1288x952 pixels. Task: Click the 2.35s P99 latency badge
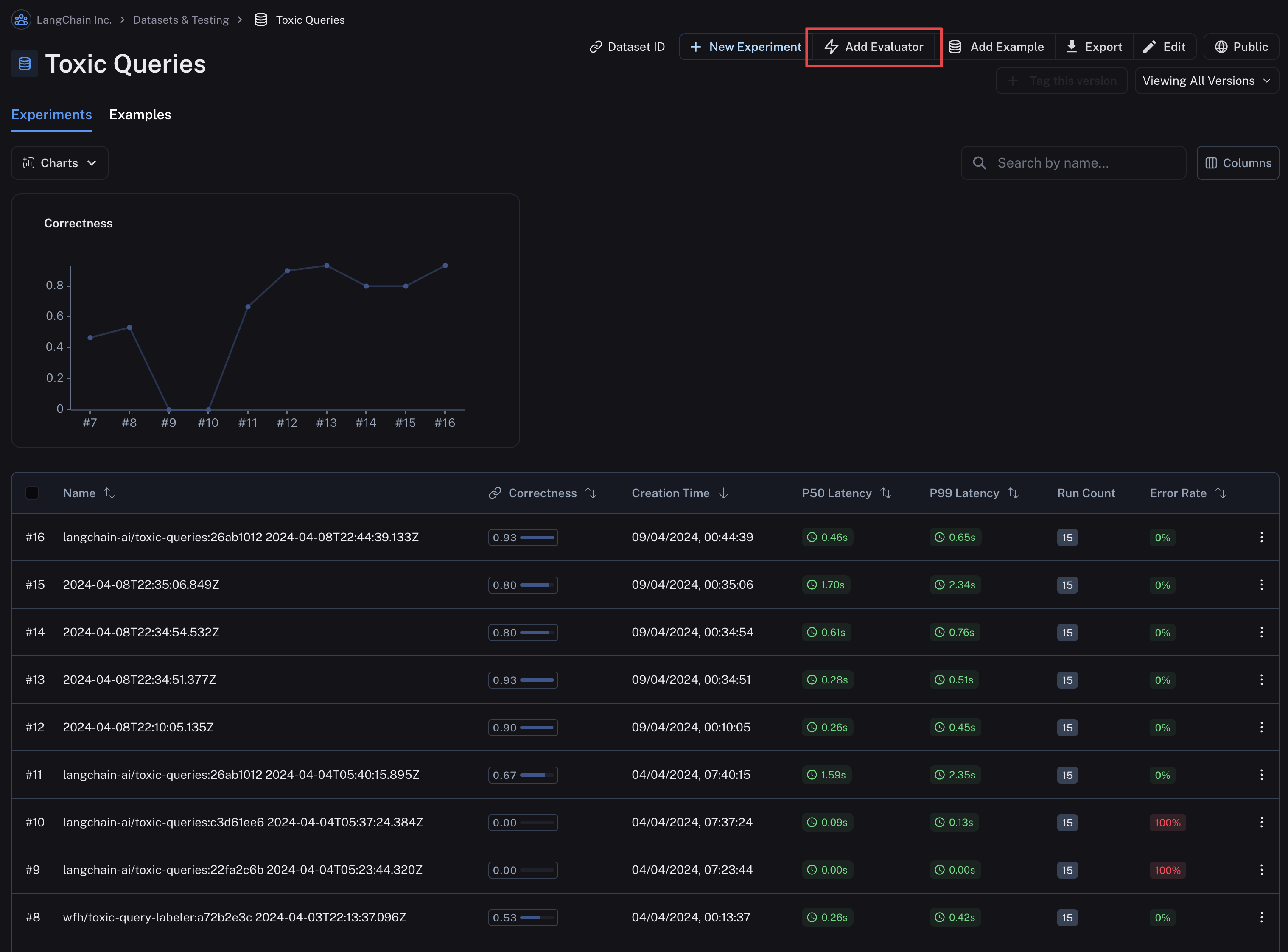tap(955, 775)
